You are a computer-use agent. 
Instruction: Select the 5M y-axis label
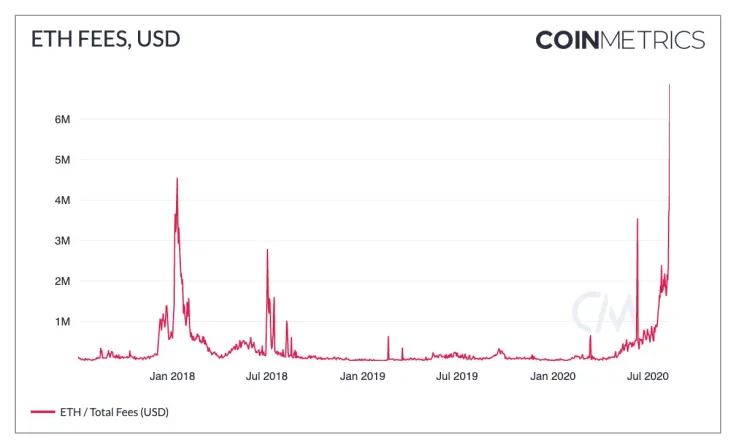(x=62, y=160)
